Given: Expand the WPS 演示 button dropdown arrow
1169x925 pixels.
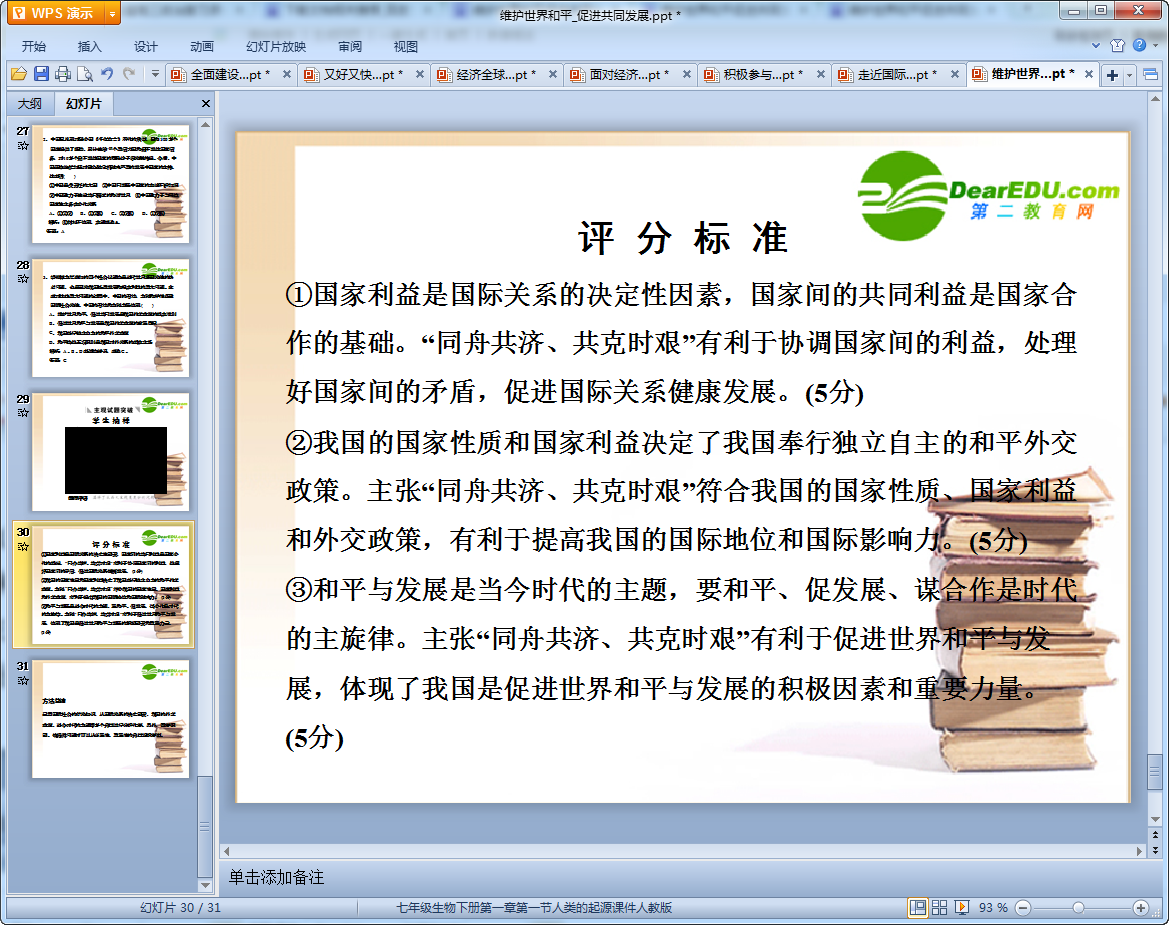Looking at the screenshot, I should [113, 13].
